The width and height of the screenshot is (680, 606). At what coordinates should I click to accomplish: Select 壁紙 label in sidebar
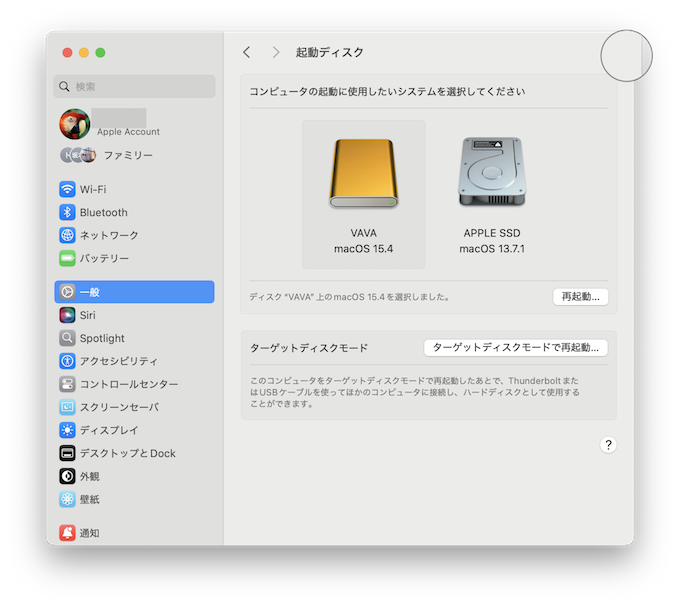[x=89, y=500]
